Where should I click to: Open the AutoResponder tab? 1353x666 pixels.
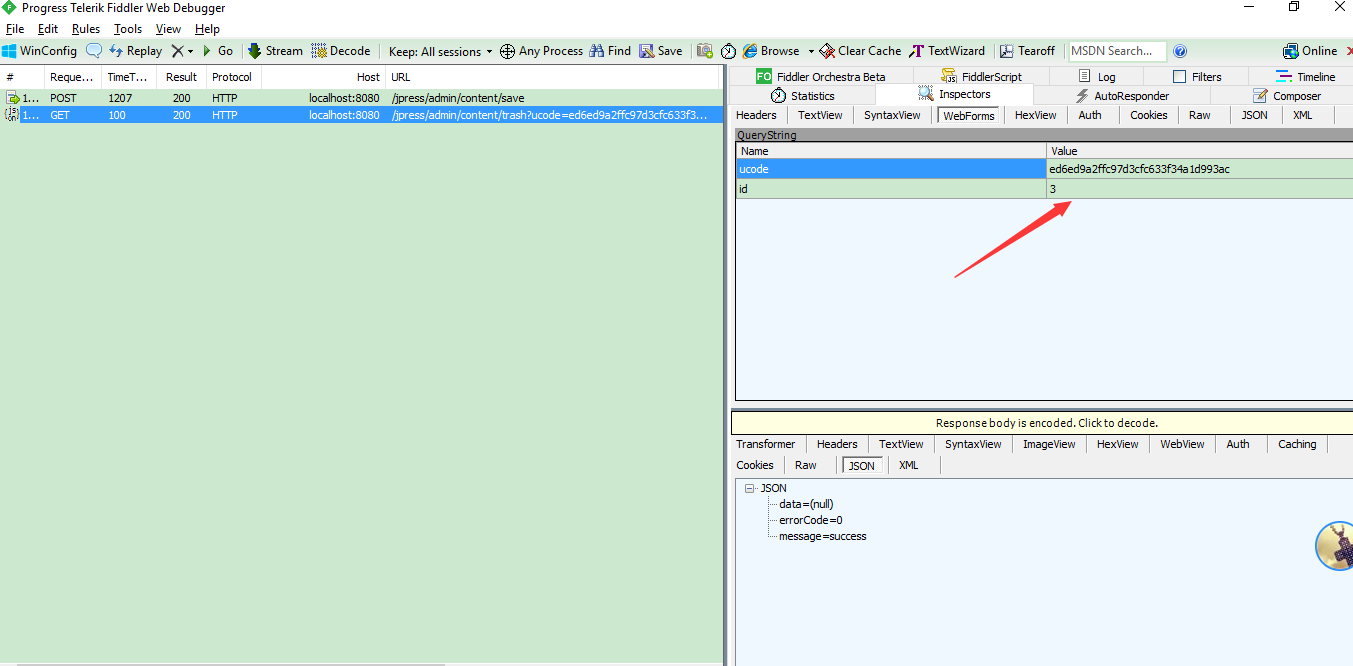[x=1122, y=96]
